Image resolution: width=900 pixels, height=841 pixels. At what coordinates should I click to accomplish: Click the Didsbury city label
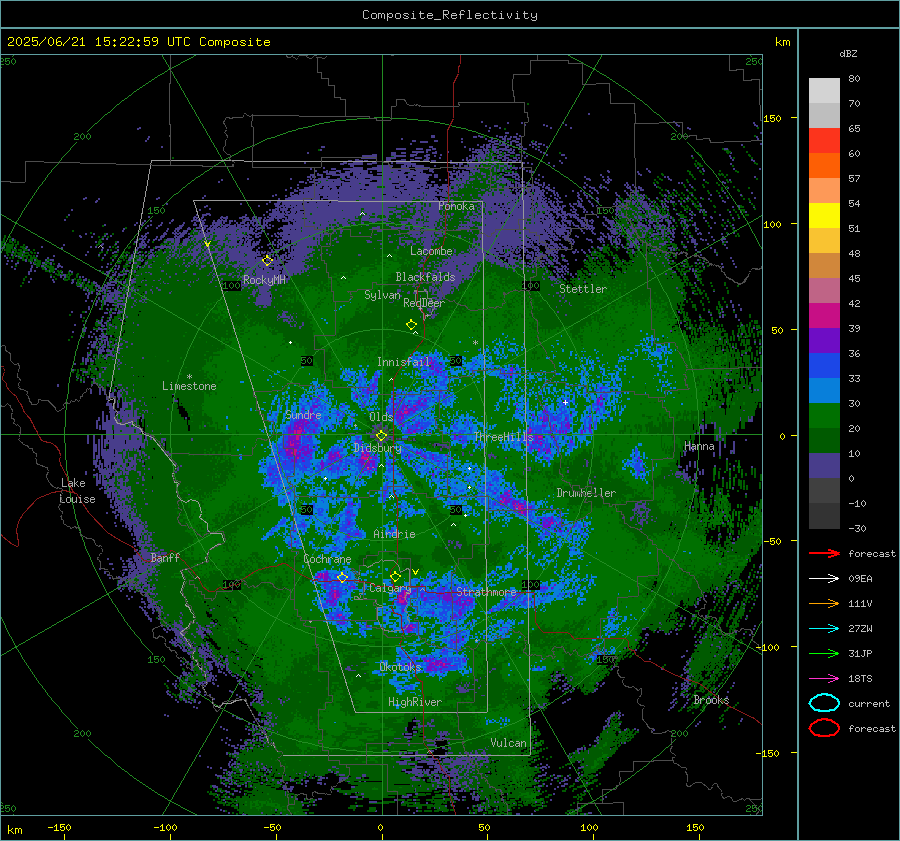(x=377, y=448)
